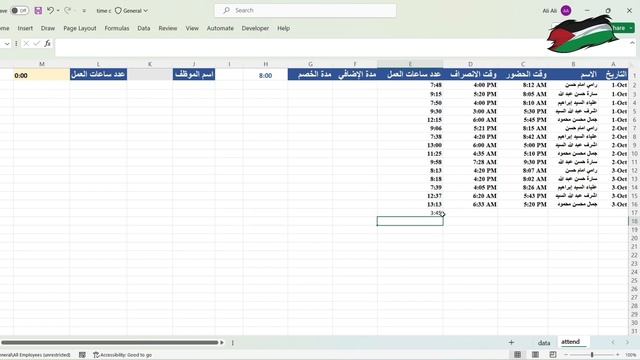This screenshot has height=360, width=640.
Task: Click the macro recording status bar icon
Action: (x=82, y=355)
